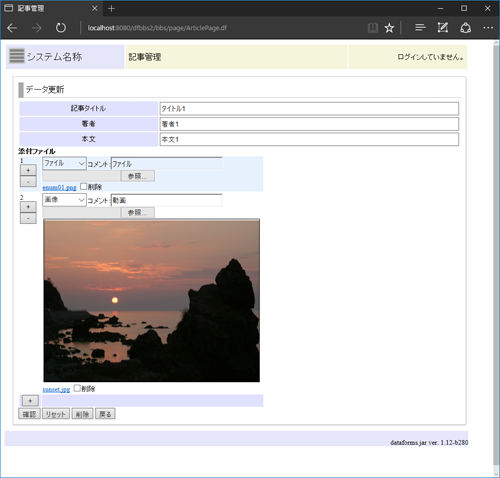
Task: Click the page vertical scrollbar
Action: click(496, 257)
